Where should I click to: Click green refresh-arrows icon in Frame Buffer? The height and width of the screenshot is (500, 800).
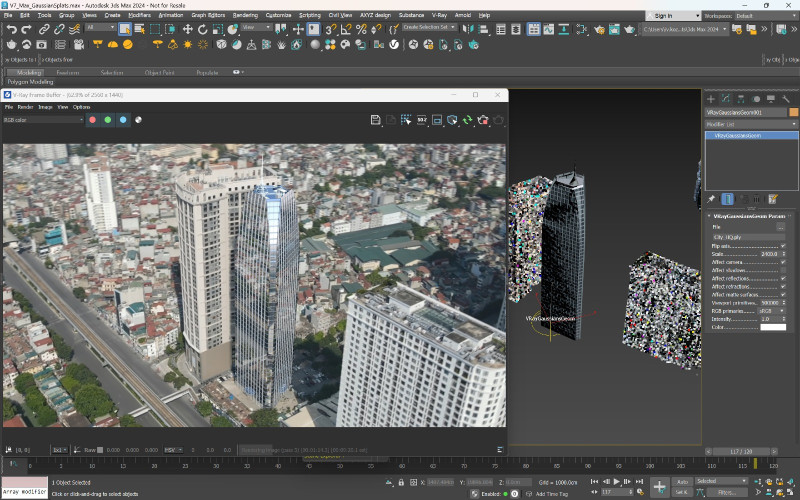pyautogui.click(x=467, y=120)
